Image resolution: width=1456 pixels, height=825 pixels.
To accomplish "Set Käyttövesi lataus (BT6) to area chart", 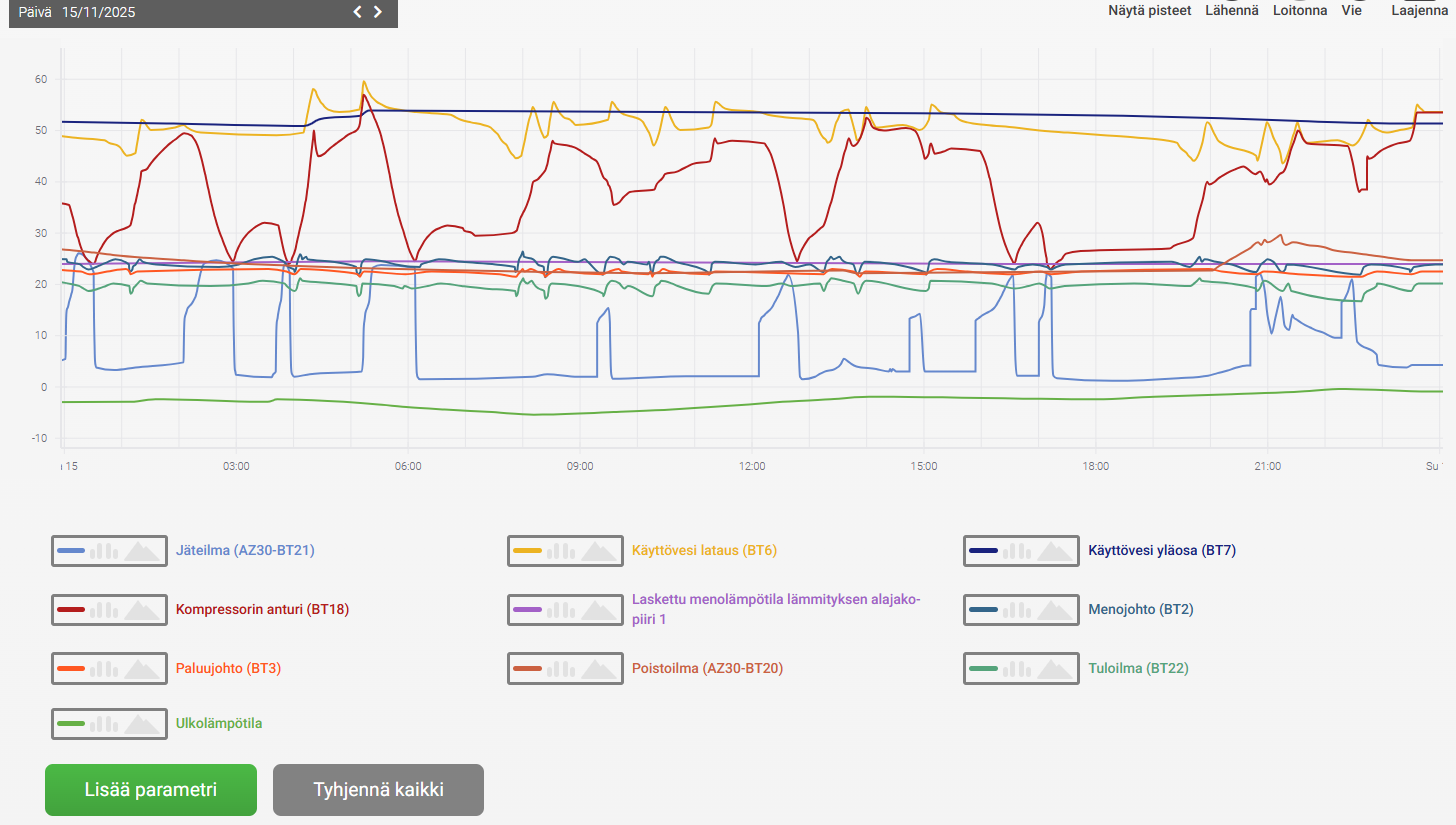I will (x=599, y=551).
